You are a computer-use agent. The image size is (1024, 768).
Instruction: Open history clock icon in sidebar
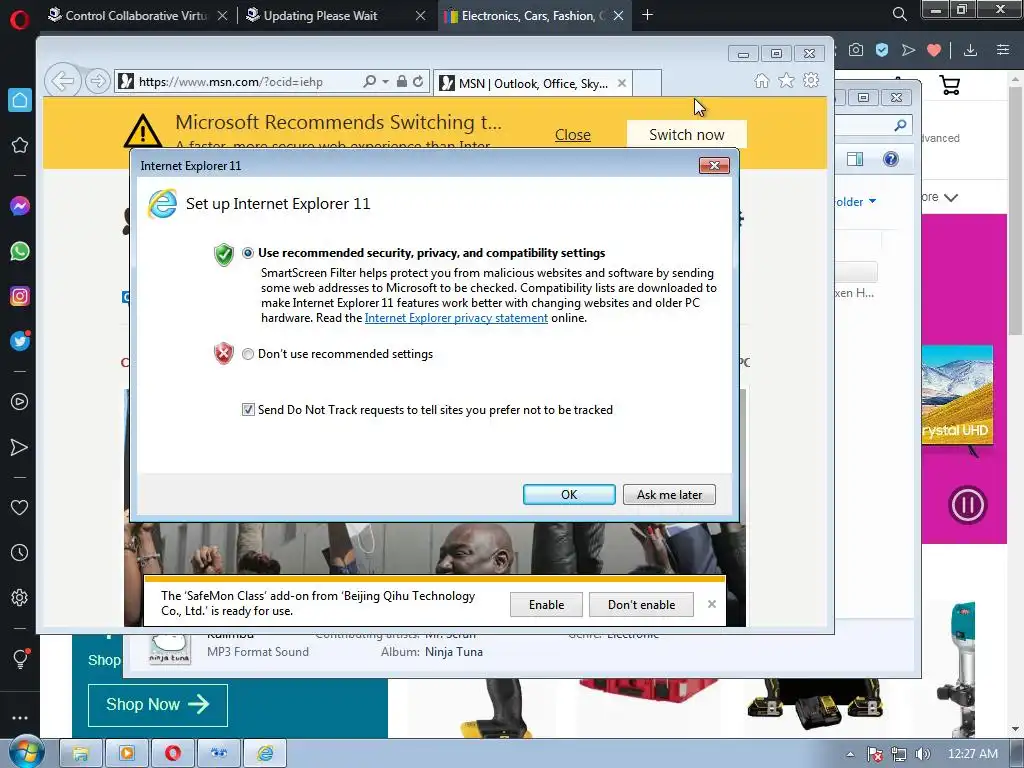pyautogui.click(x=20, y=552)
